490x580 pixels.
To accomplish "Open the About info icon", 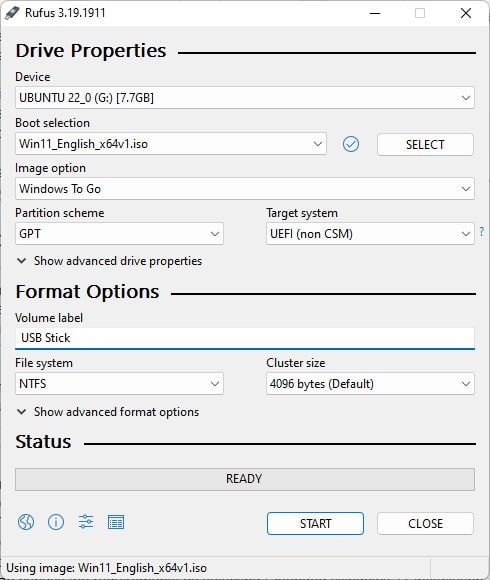I will [x=56, y=522].
